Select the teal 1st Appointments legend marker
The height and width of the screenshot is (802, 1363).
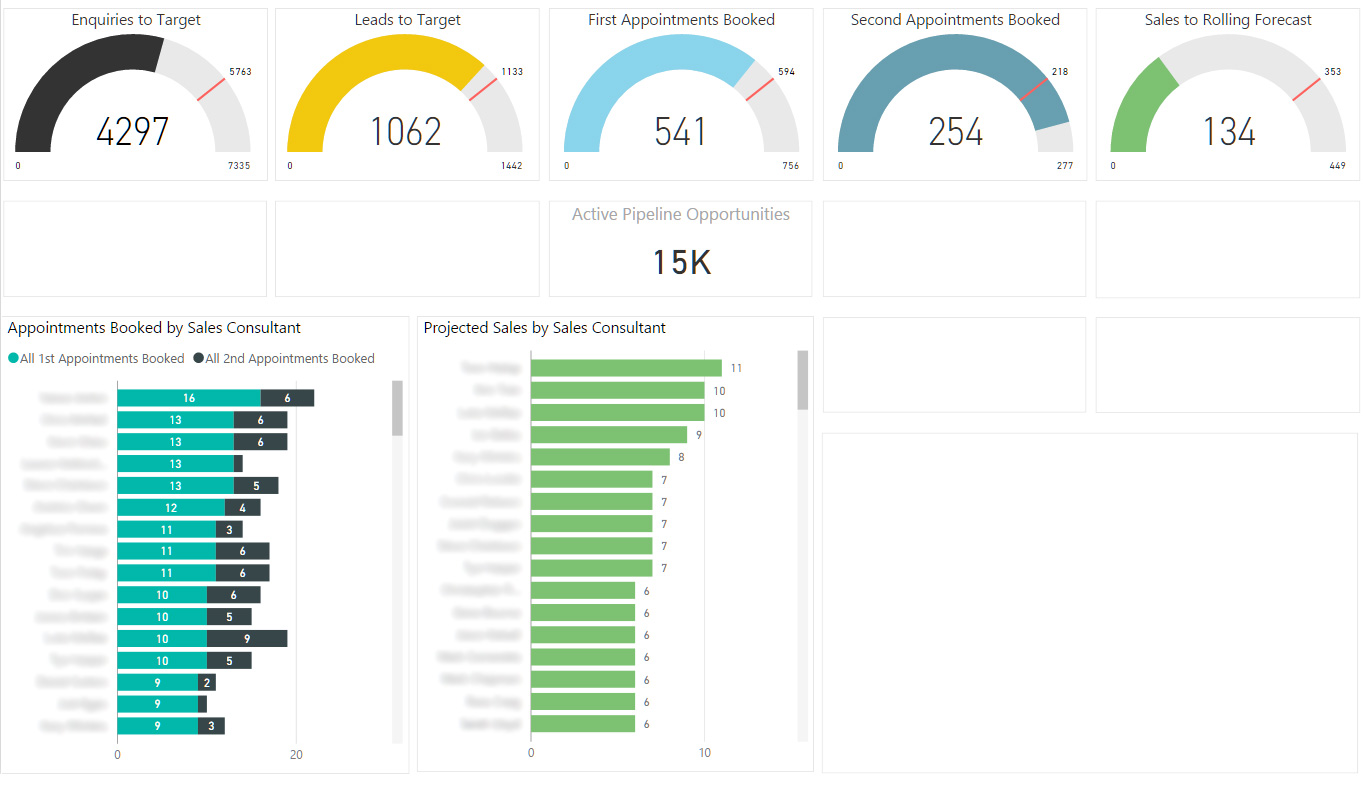[13, 358]
